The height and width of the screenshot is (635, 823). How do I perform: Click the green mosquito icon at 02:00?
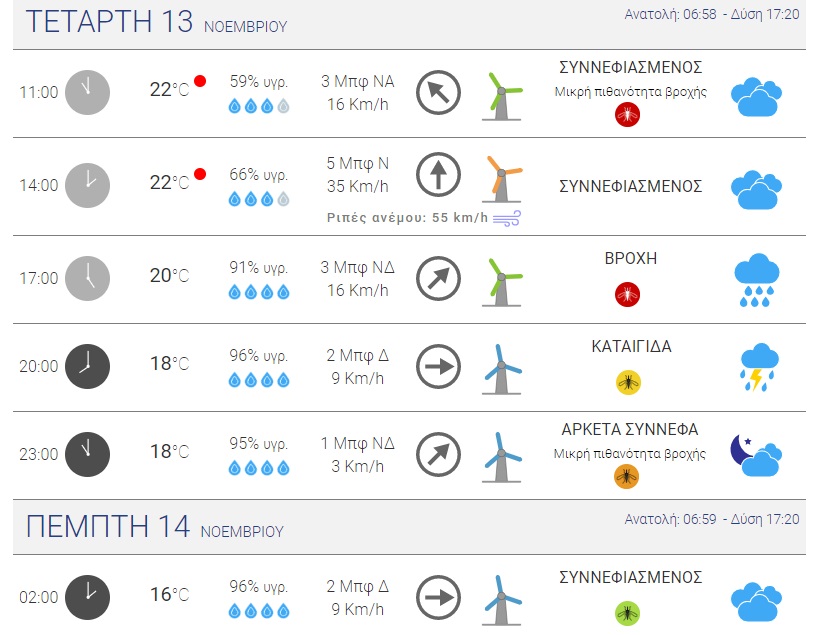click(627, 612)
